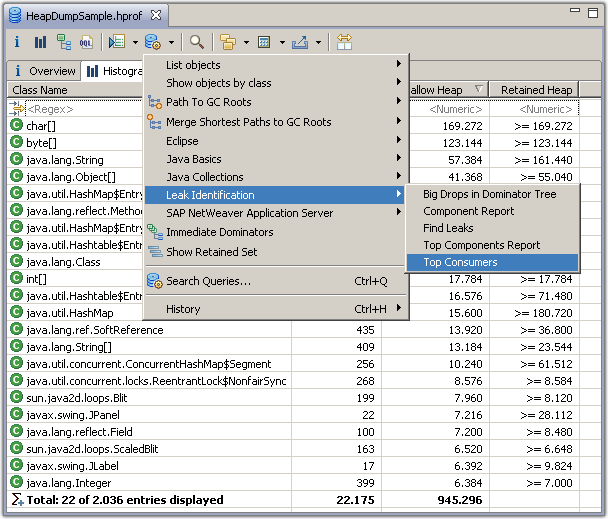Open dropdown arrow next to export icon
The height and width of the screenshot is (519, 608).
(318, 42)
